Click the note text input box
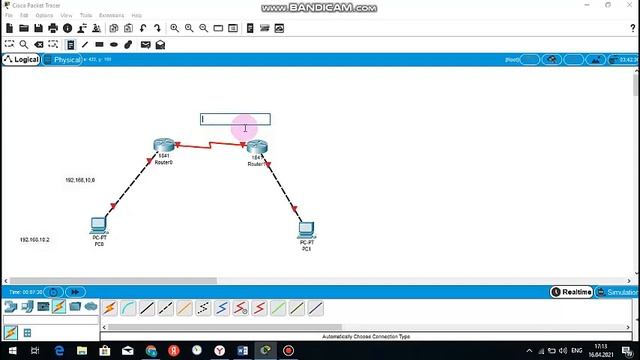The image size is (640, 360). pos(235,119)
